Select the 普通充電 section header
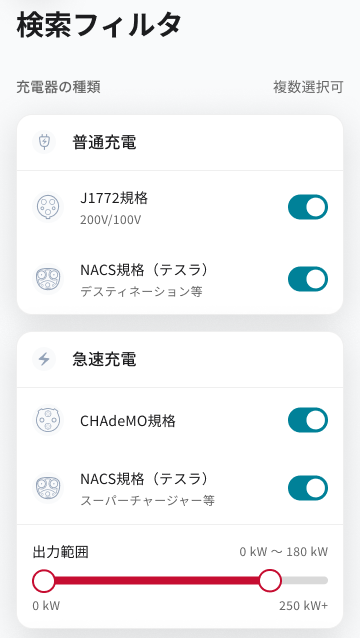 click(x=180, y=142)
